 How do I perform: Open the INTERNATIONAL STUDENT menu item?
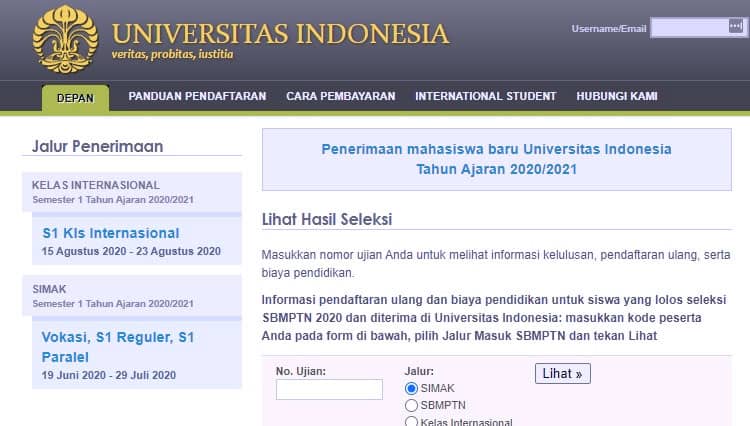point(485,96)
